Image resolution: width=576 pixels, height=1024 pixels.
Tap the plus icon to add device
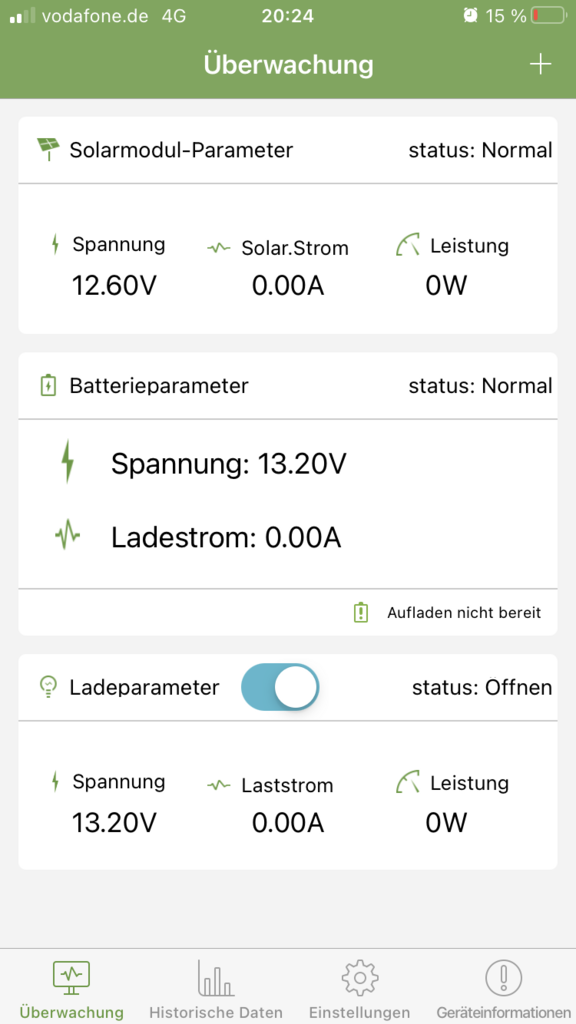(540, 64)
